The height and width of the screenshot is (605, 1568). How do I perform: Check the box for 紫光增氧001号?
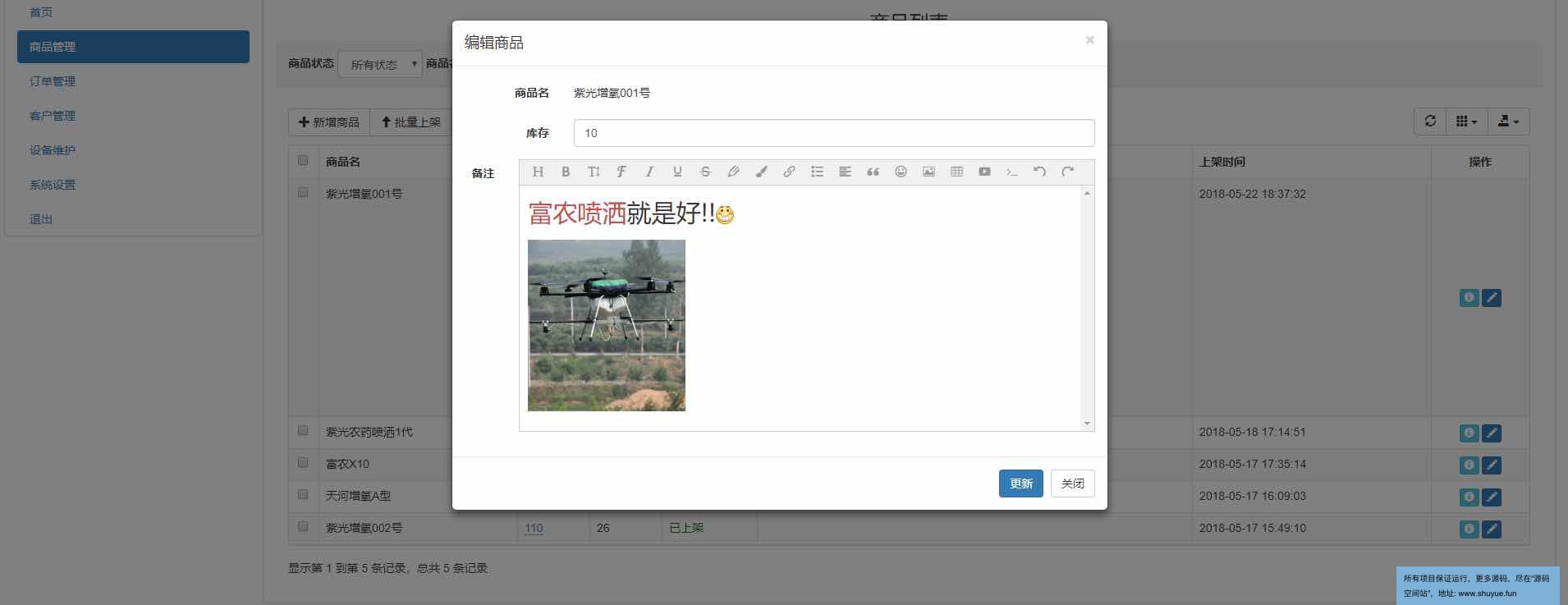(x=303, y=193)
